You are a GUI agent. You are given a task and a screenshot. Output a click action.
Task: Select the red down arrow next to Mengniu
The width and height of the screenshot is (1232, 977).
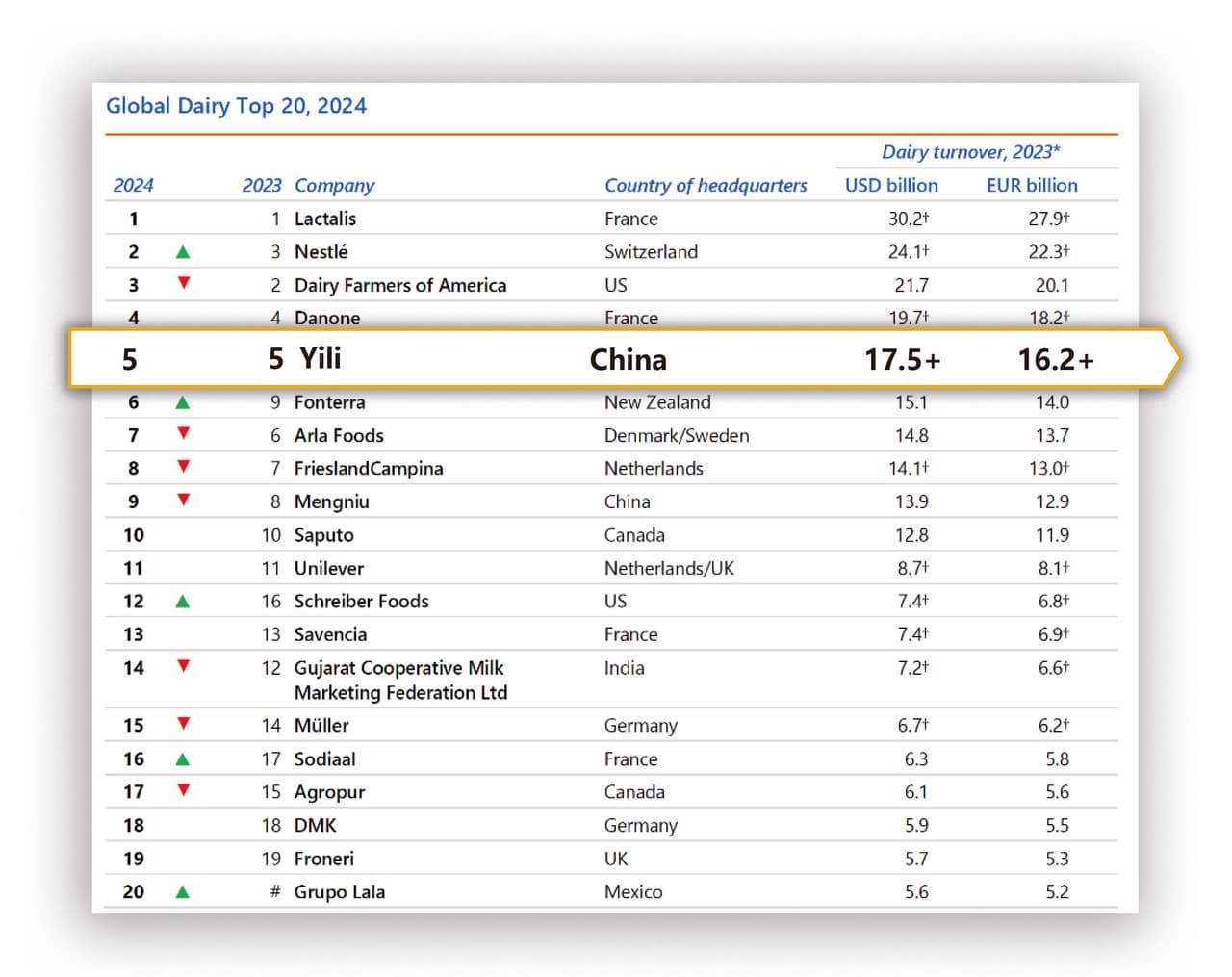pyautogui.click(x=183, y=501)
